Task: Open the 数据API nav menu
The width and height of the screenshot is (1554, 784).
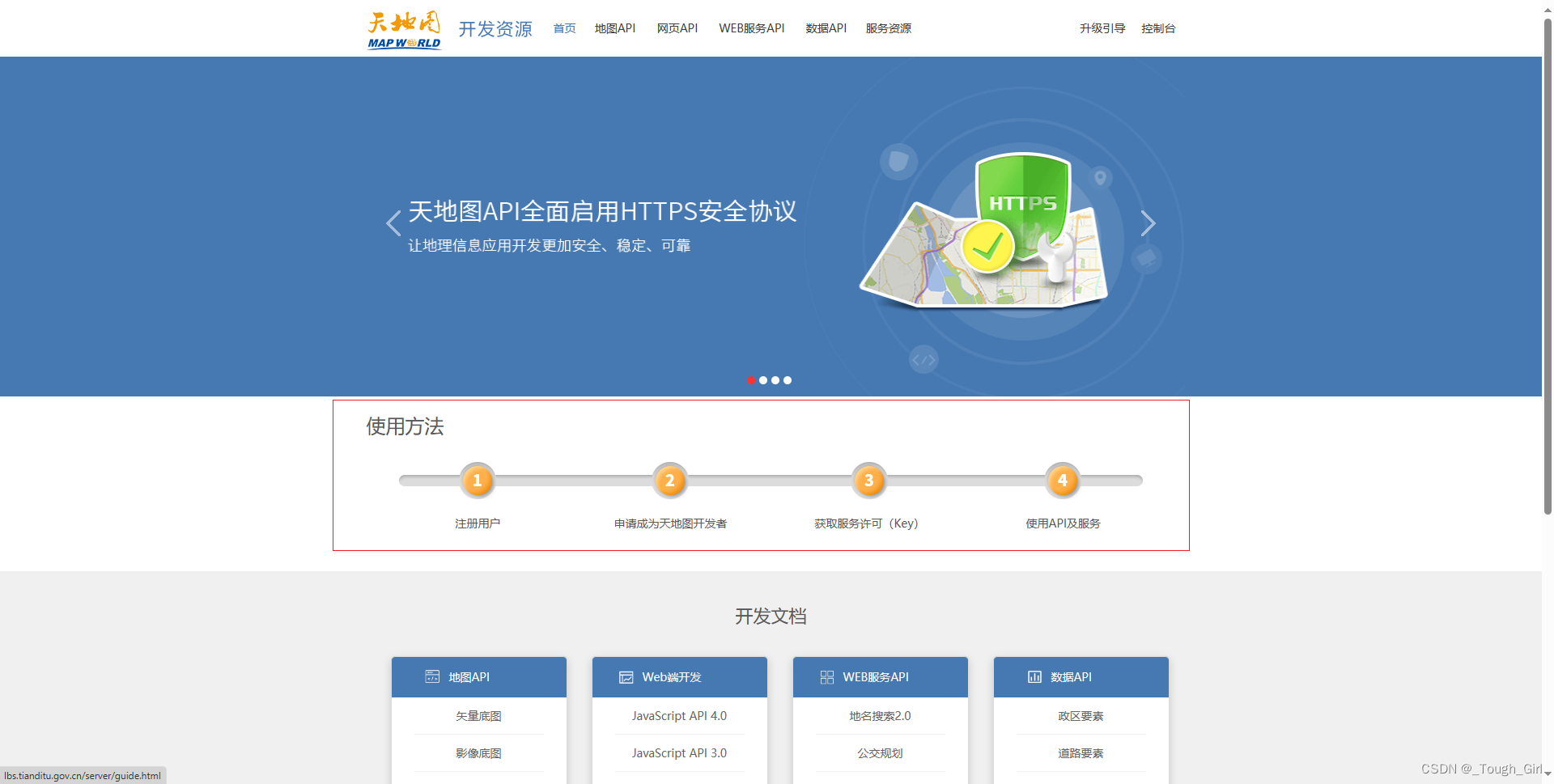Action: pyautogui.click(x=826, y=28)
